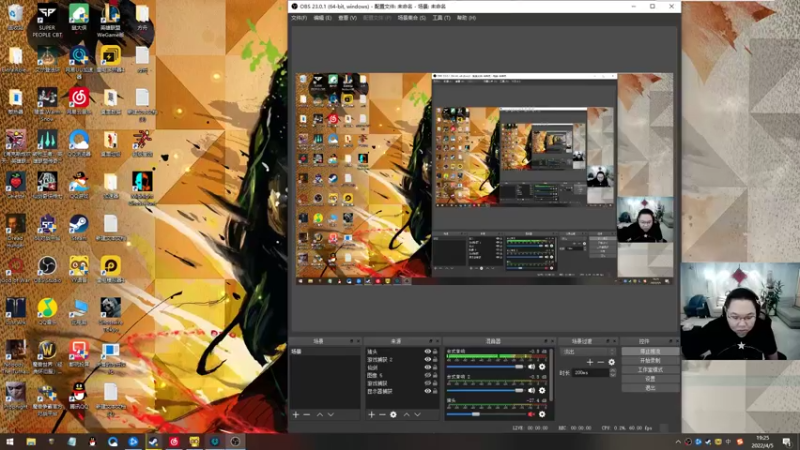The image size is (800, 450).
Task: Open the 编辑(E) menu in OBS
Action: tap(322, 18)
